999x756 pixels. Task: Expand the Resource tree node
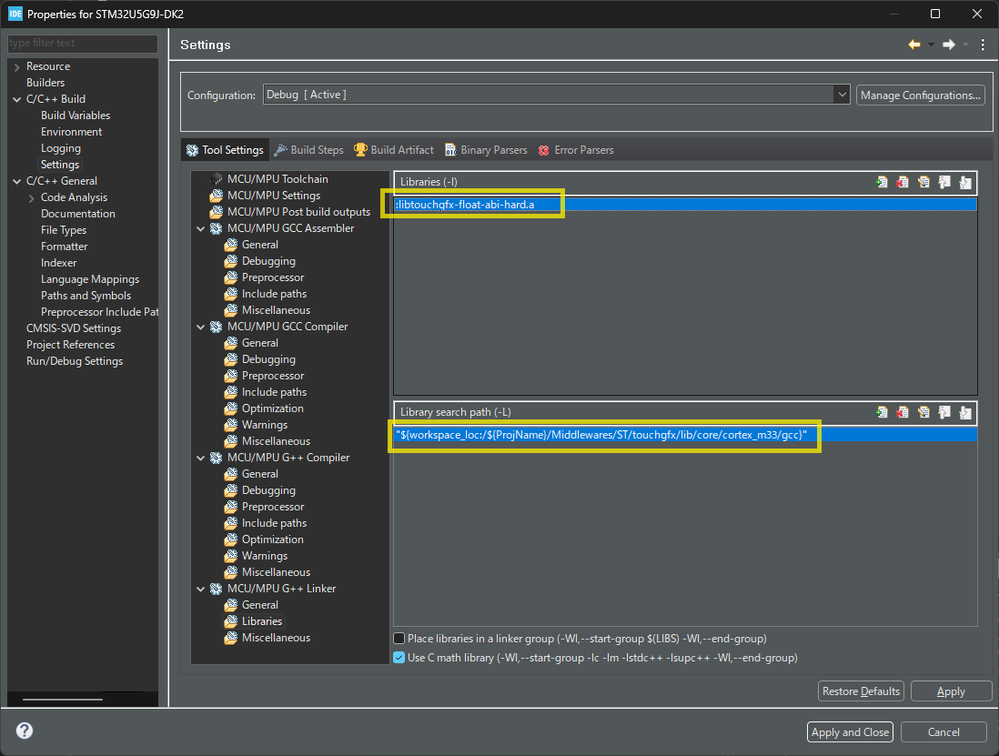tap(17, 67)
